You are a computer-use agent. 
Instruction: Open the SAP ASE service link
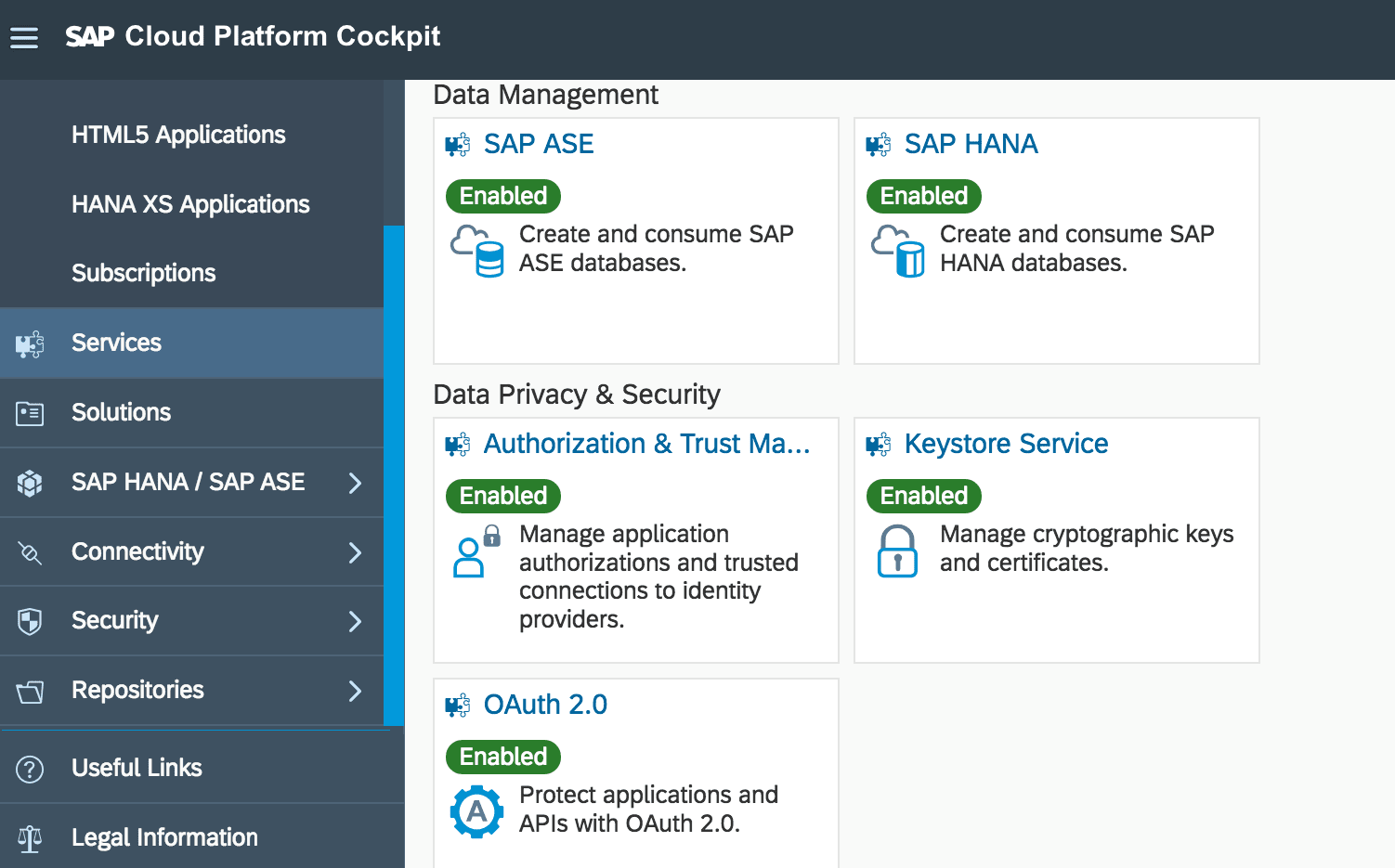tap(539, 144)
